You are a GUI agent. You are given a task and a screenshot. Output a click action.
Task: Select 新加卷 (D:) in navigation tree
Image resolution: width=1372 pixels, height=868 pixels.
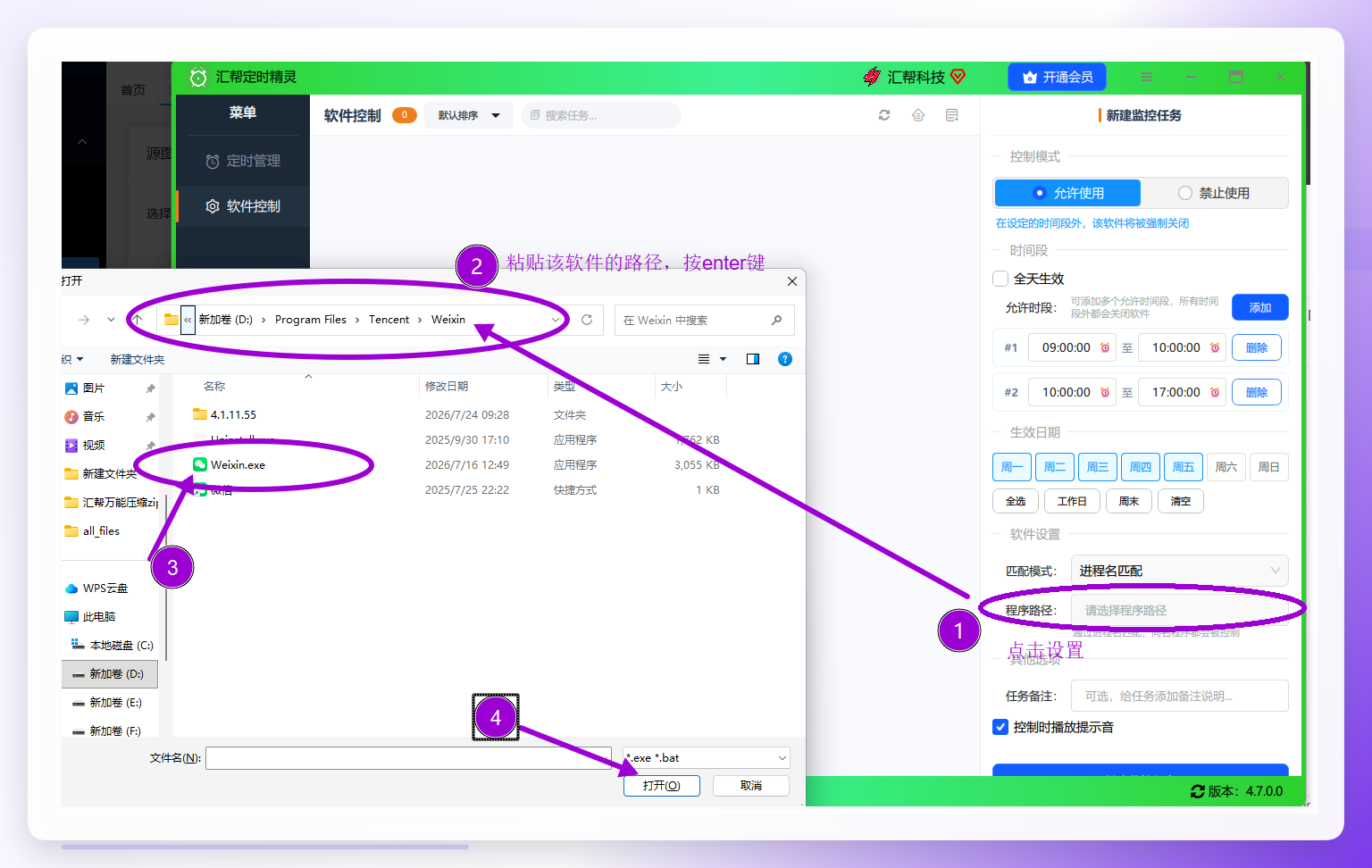pyautogui.click(x=109, y=674)
